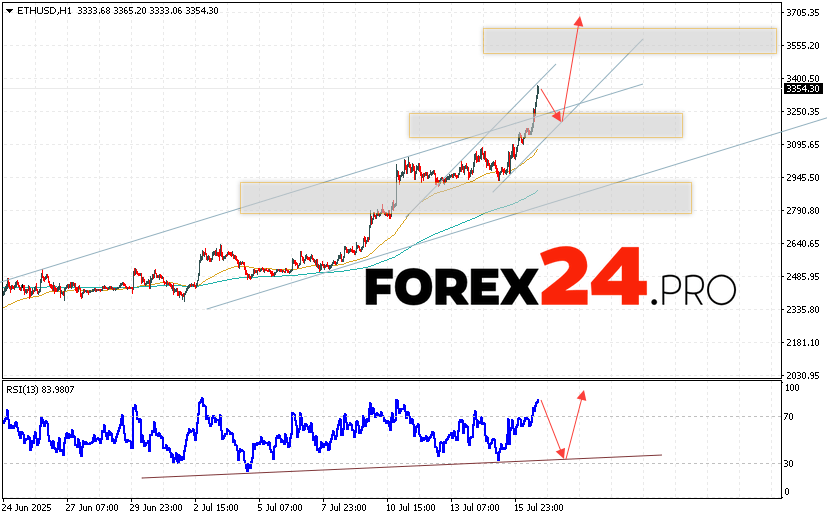
Task: Click the triangle icon beside ETHUSD,H1
Action: click(9, 10)
